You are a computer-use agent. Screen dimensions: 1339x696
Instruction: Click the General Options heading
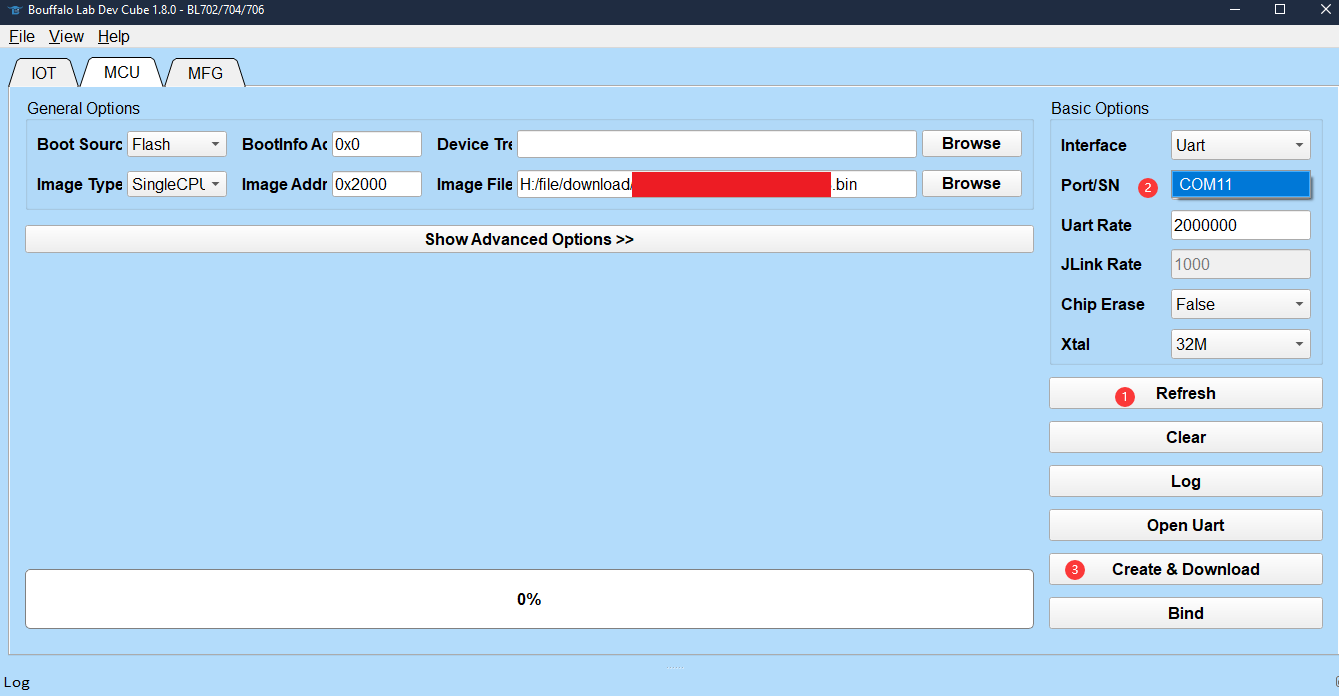(84, 108)
